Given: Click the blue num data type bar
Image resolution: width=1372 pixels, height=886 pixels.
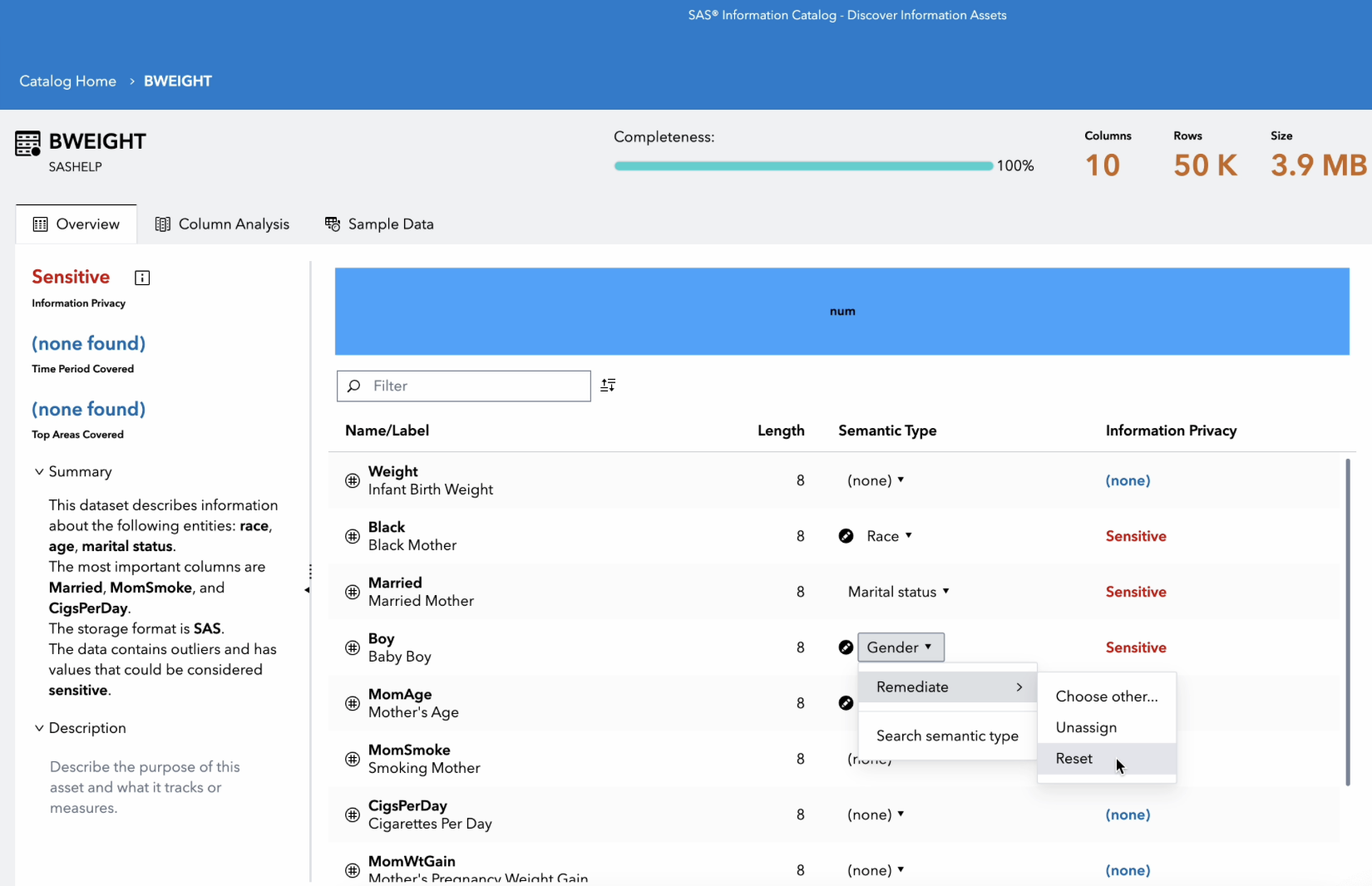Looking at the screenshot, I should click(841, 311).
